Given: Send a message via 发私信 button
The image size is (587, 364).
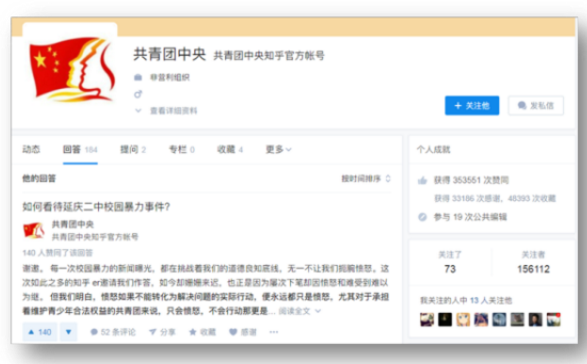Looking at the screenshot, I should coord(536,106).
